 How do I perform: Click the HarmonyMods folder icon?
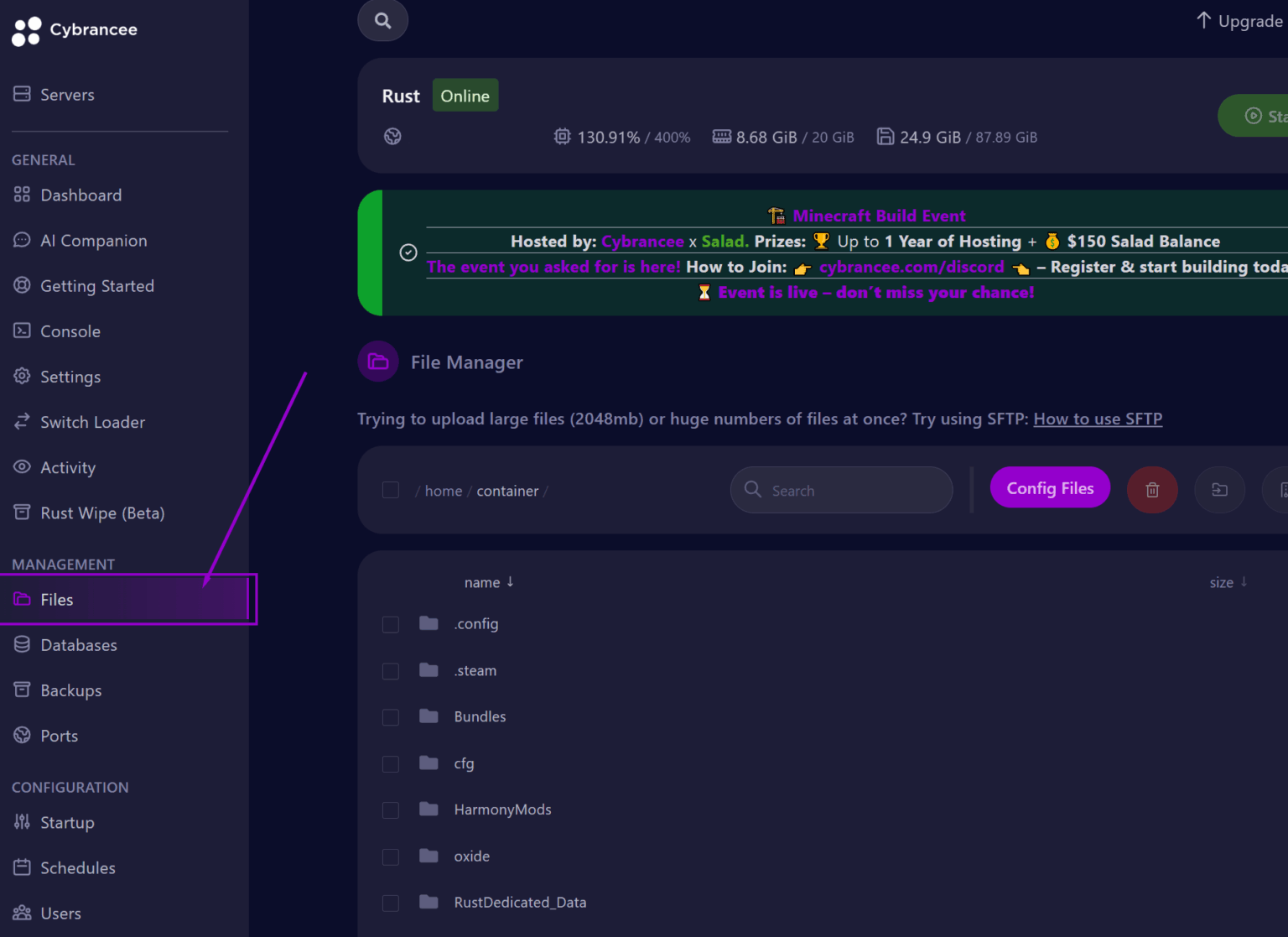tap(428, 809)
